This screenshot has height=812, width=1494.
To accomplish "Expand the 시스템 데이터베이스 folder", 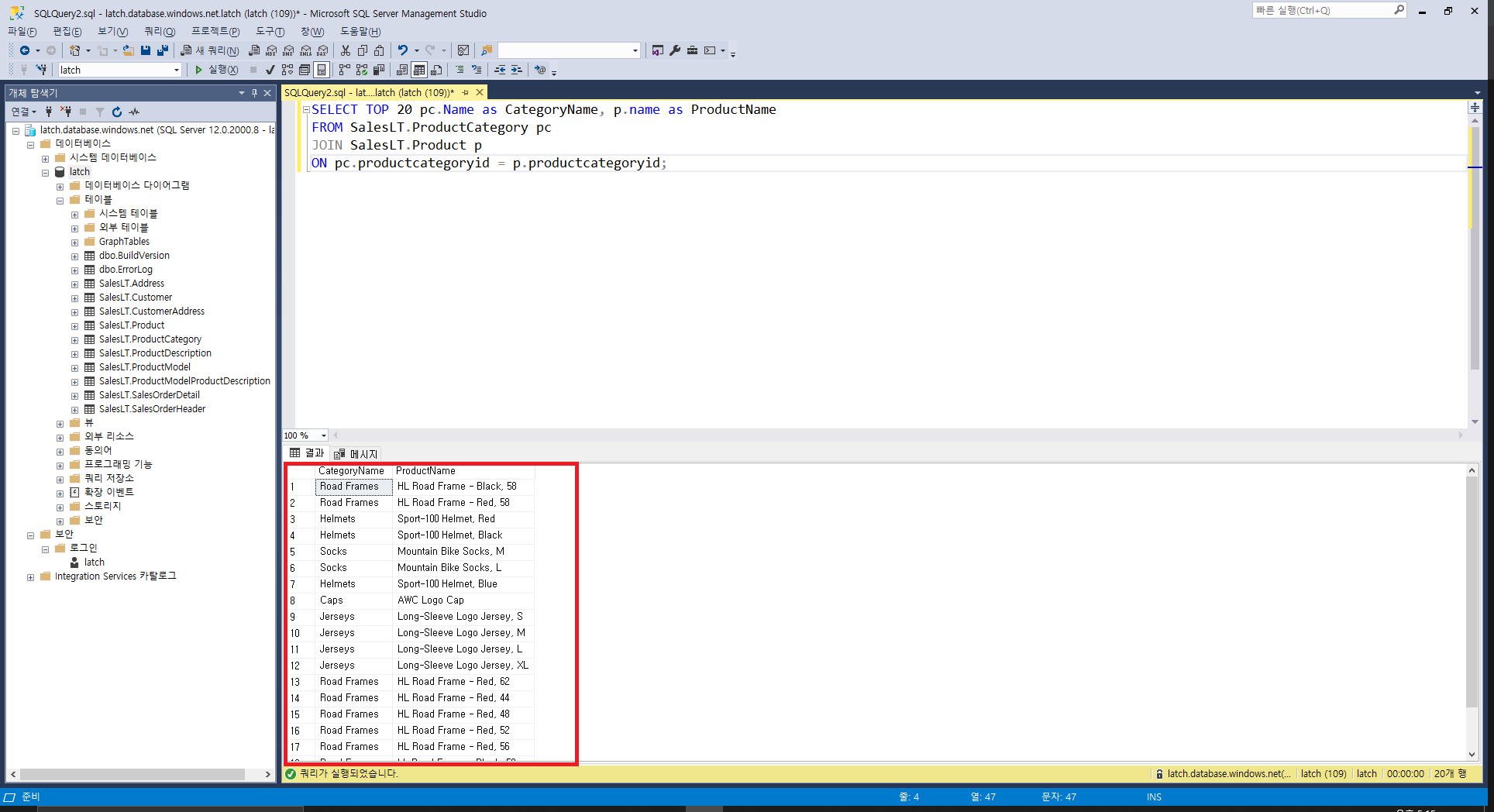I will pyautogui.click(x=45, y=159).
